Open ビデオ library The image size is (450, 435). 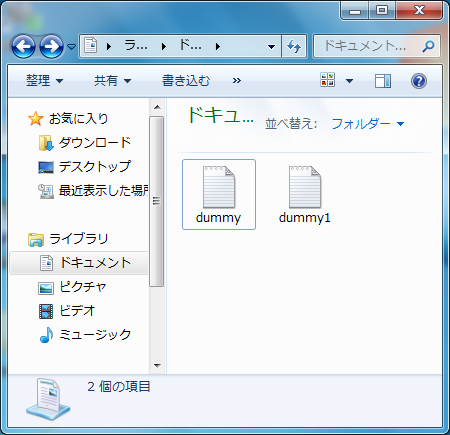77,311
